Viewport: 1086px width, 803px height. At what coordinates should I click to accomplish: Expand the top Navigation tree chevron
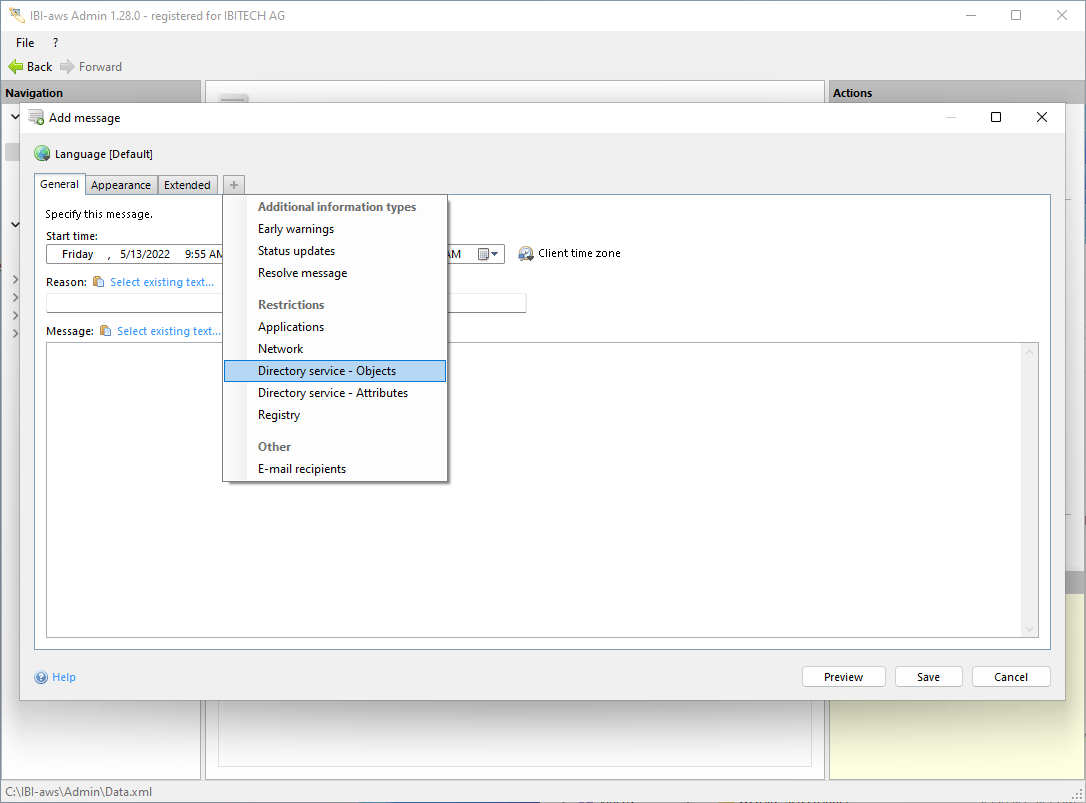[14, 117]
